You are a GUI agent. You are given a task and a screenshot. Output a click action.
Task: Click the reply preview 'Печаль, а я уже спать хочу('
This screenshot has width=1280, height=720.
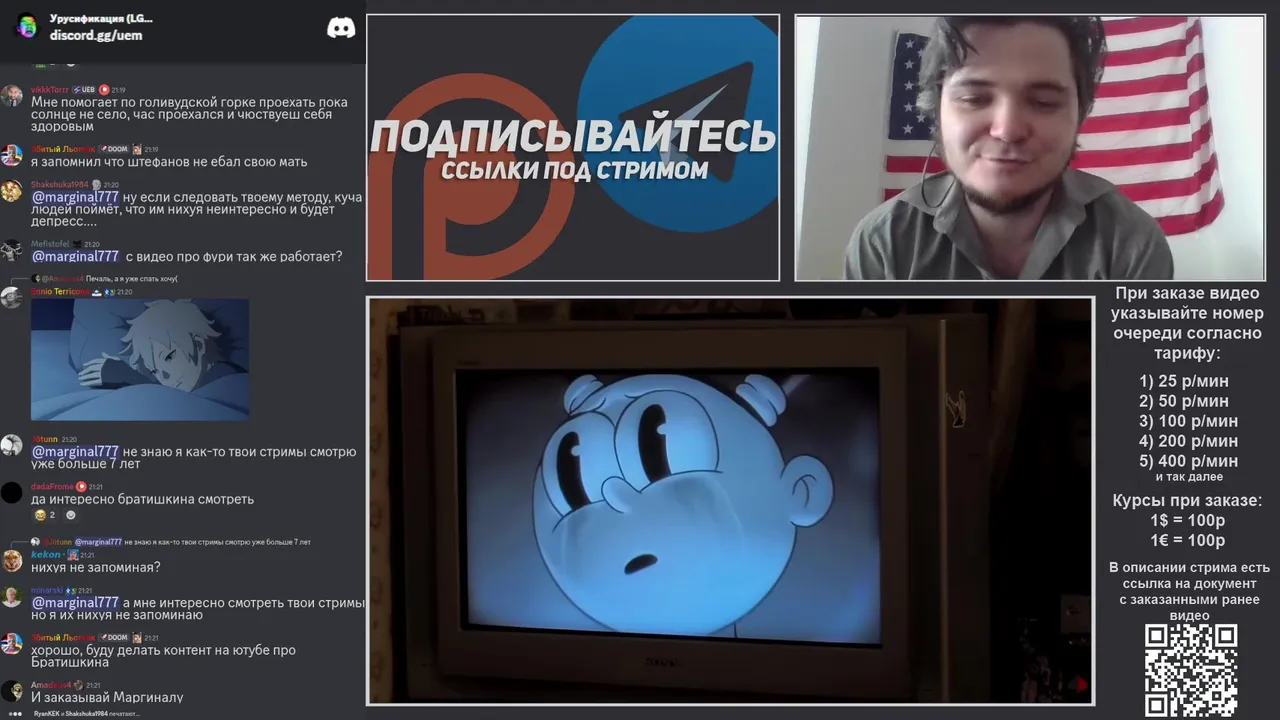(x=131, y=279)
